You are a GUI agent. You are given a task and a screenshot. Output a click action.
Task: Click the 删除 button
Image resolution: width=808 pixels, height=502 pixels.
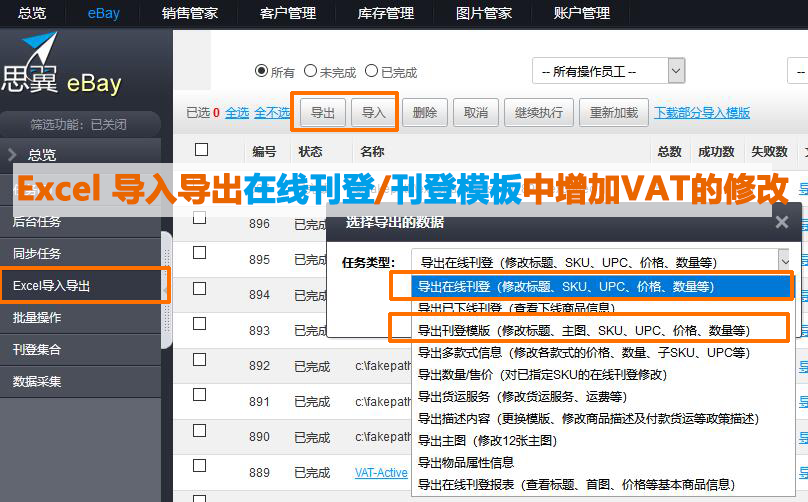(425, 112)
